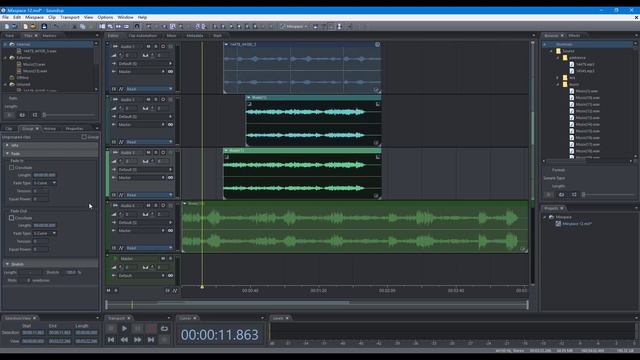Solo the Audio 4 track
This screenshot has height=360, width=640.
click(x=156, y=206)
